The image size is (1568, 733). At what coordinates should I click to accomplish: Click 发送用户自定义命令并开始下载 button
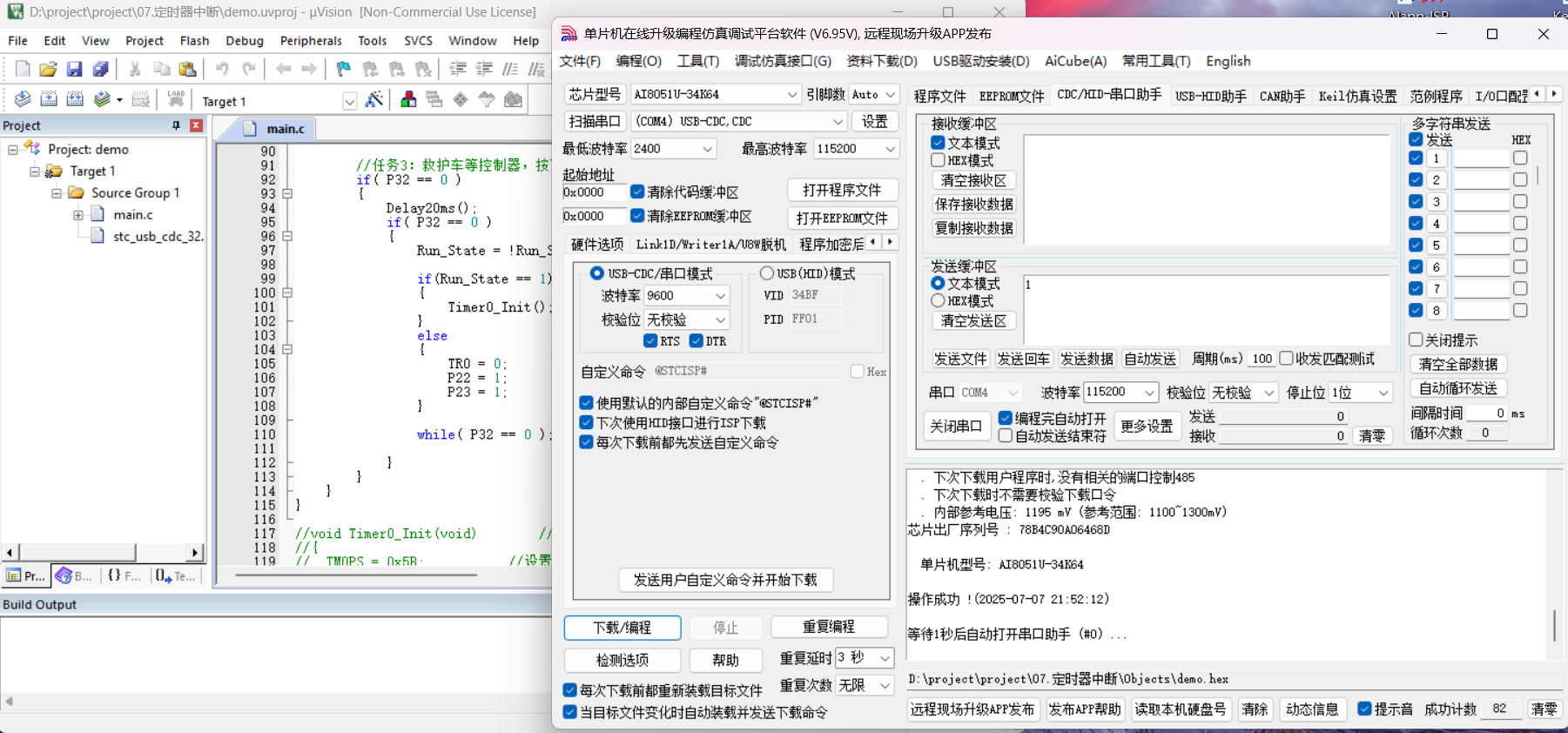(x=725, y=580)
